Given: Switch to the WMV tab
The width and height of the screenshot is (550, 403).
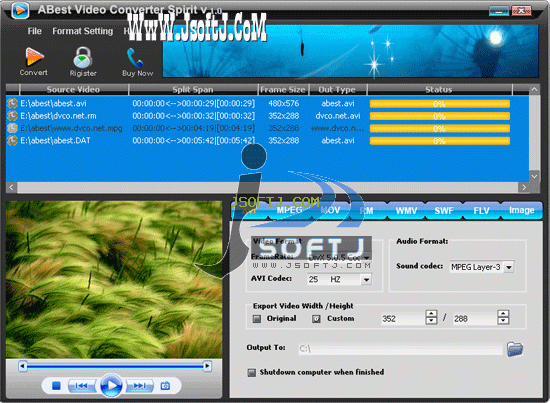Looking at the screenshot, I should [x=406, y=210].
